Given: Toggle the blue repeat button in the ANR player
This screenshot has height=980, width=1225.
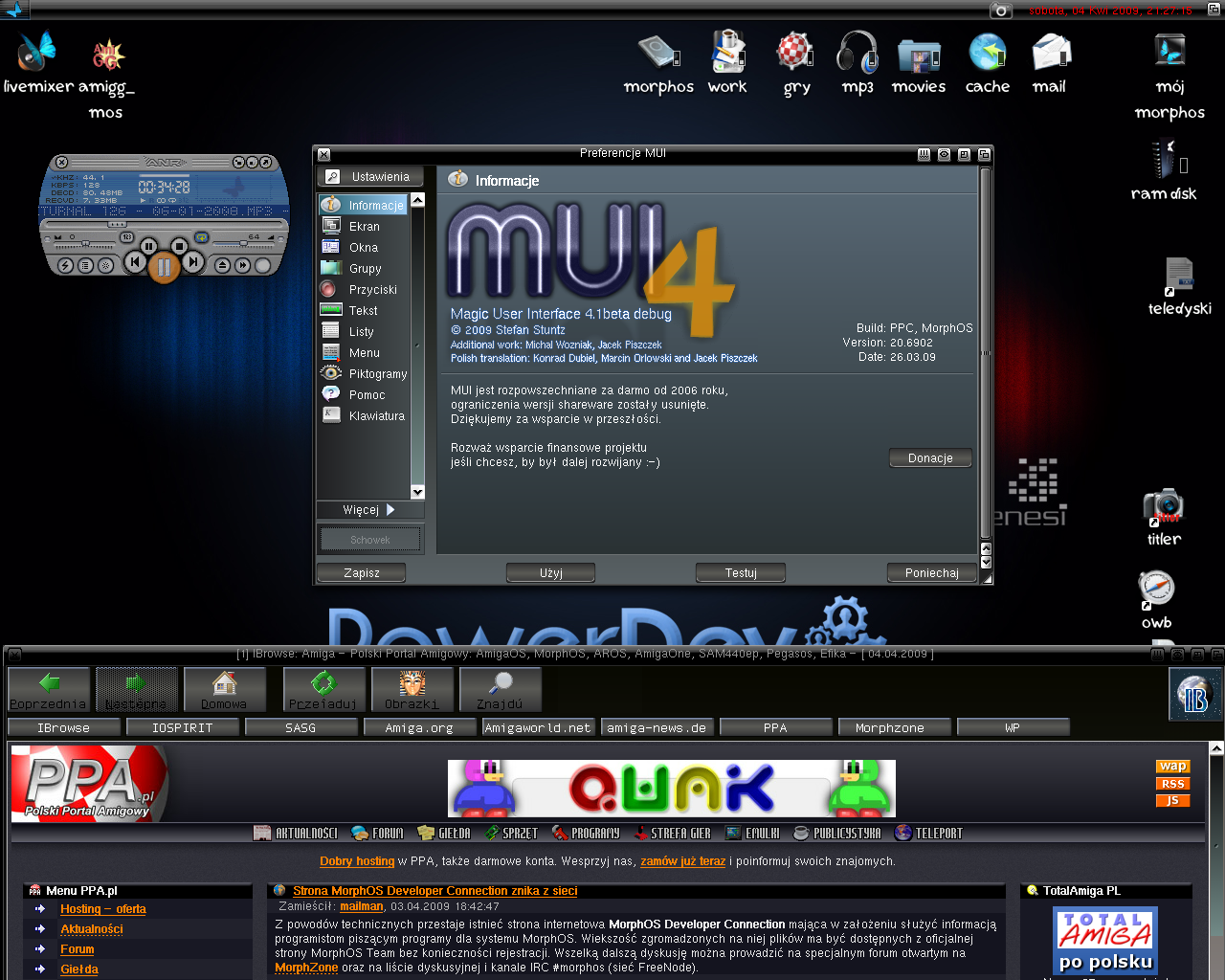Looking at the screenshot, I should 201,237.
